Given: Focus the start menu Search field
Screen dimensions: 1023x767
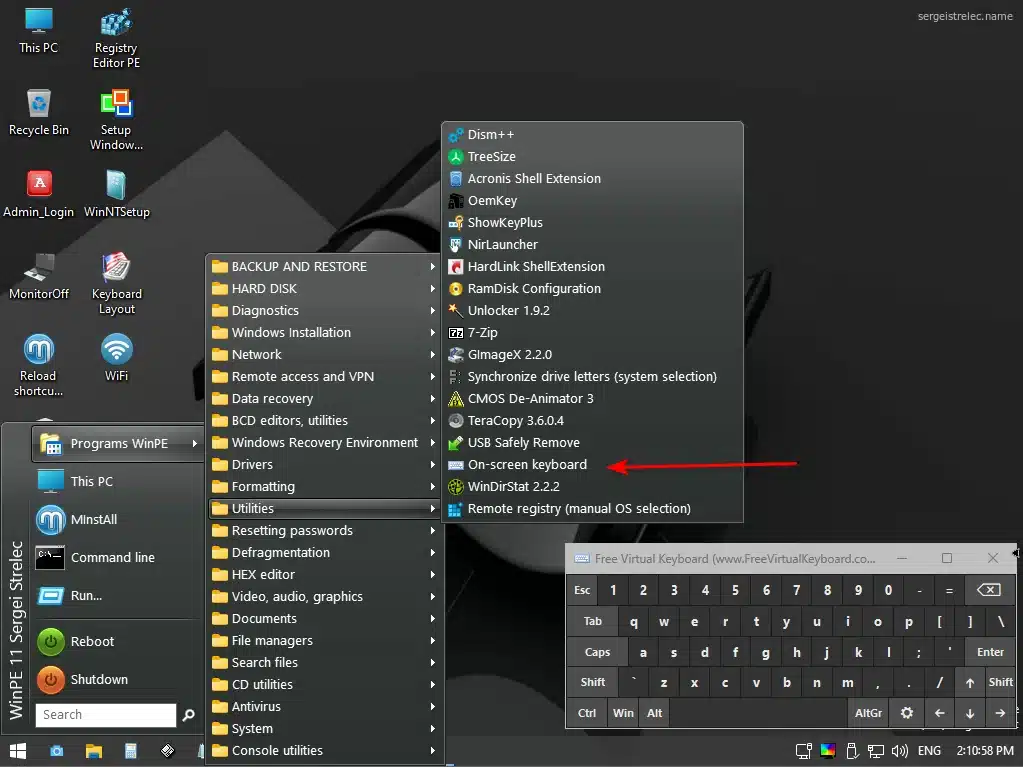Looking at the screenshot, I should click(x=106, y=715).
